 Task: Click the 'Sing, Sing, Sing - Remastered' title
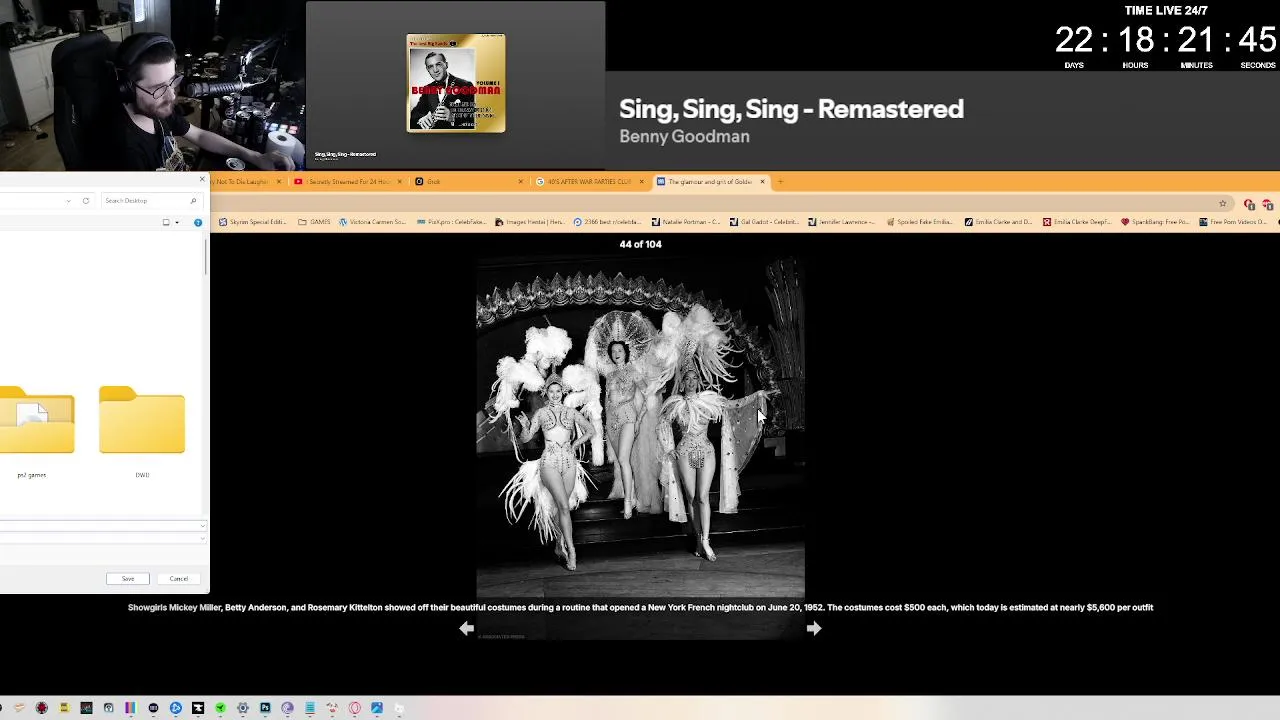pyautogui.click(x=791, y=109)
